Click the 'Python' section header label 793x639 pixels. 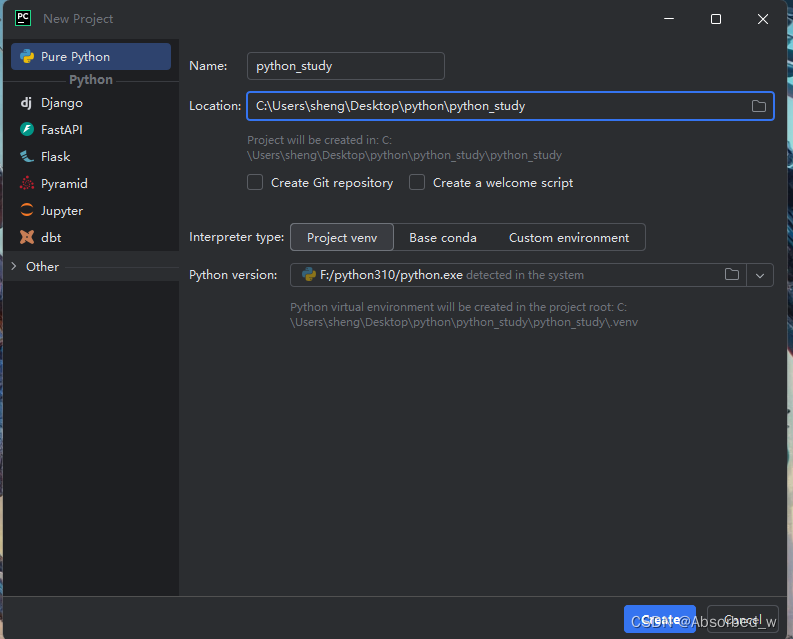[x=91, y=79]
